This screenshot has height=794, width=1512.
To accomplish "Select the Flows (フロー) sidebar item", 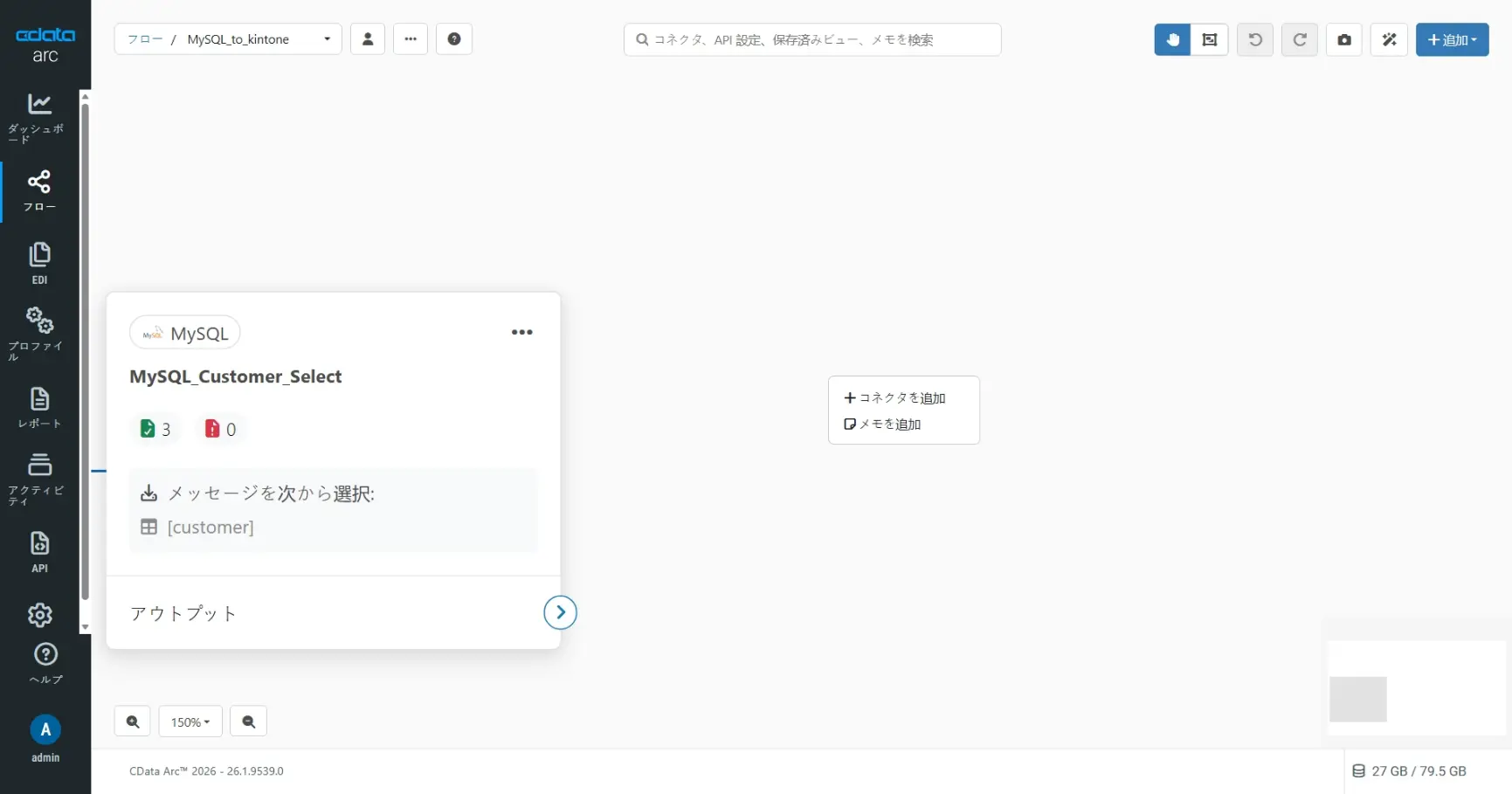I will [x=39, y=191].
